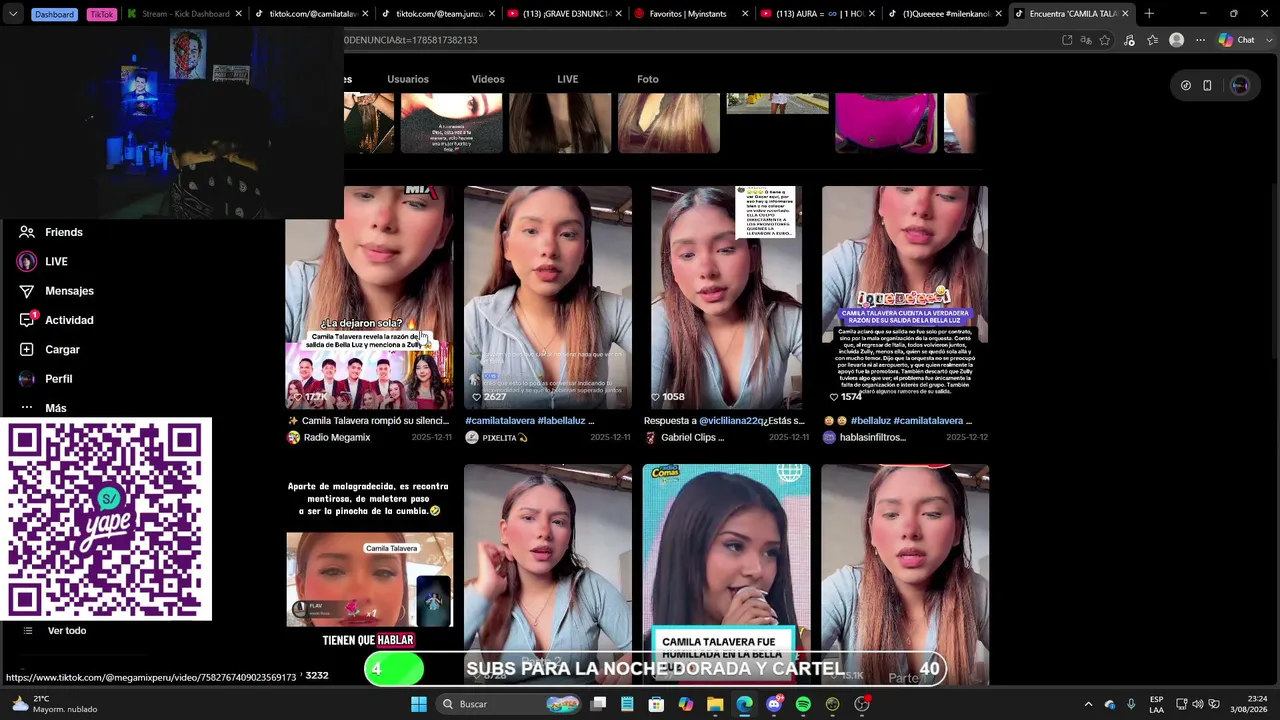Screen dimensions: 1280x720
Task: Close the Stream - Kick Dashboard tab
Action: click(238, 14)
